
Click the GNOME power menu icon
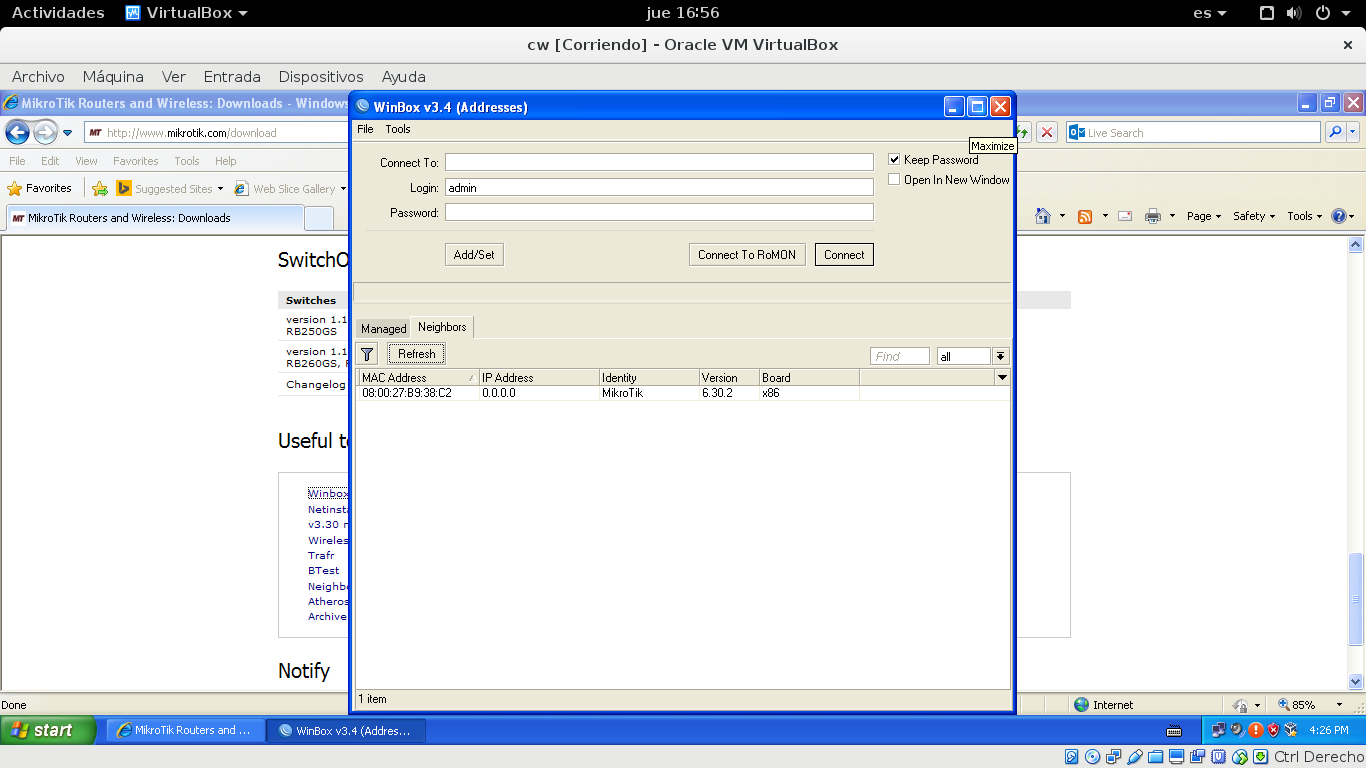(1322, 13)
